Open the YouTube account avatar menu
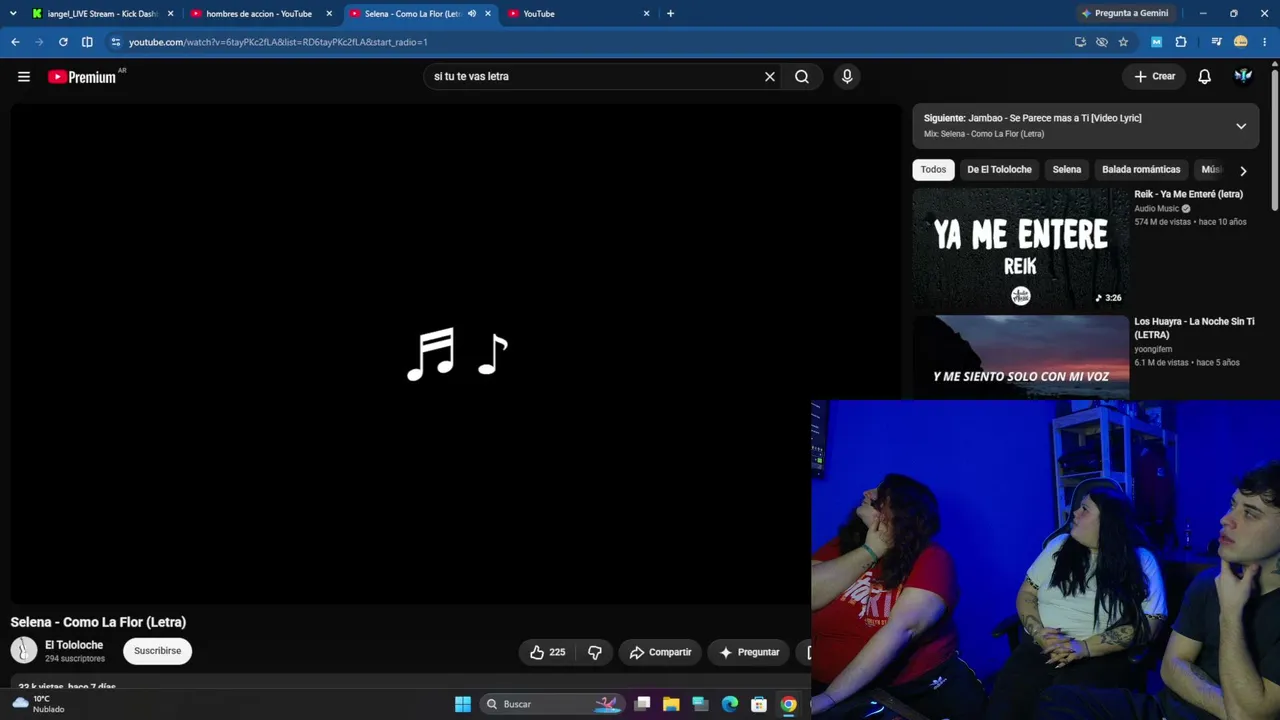Image resolution: width=1280 pixels, height=720 pixels. pyautogui.click(x=1243, y=76)
